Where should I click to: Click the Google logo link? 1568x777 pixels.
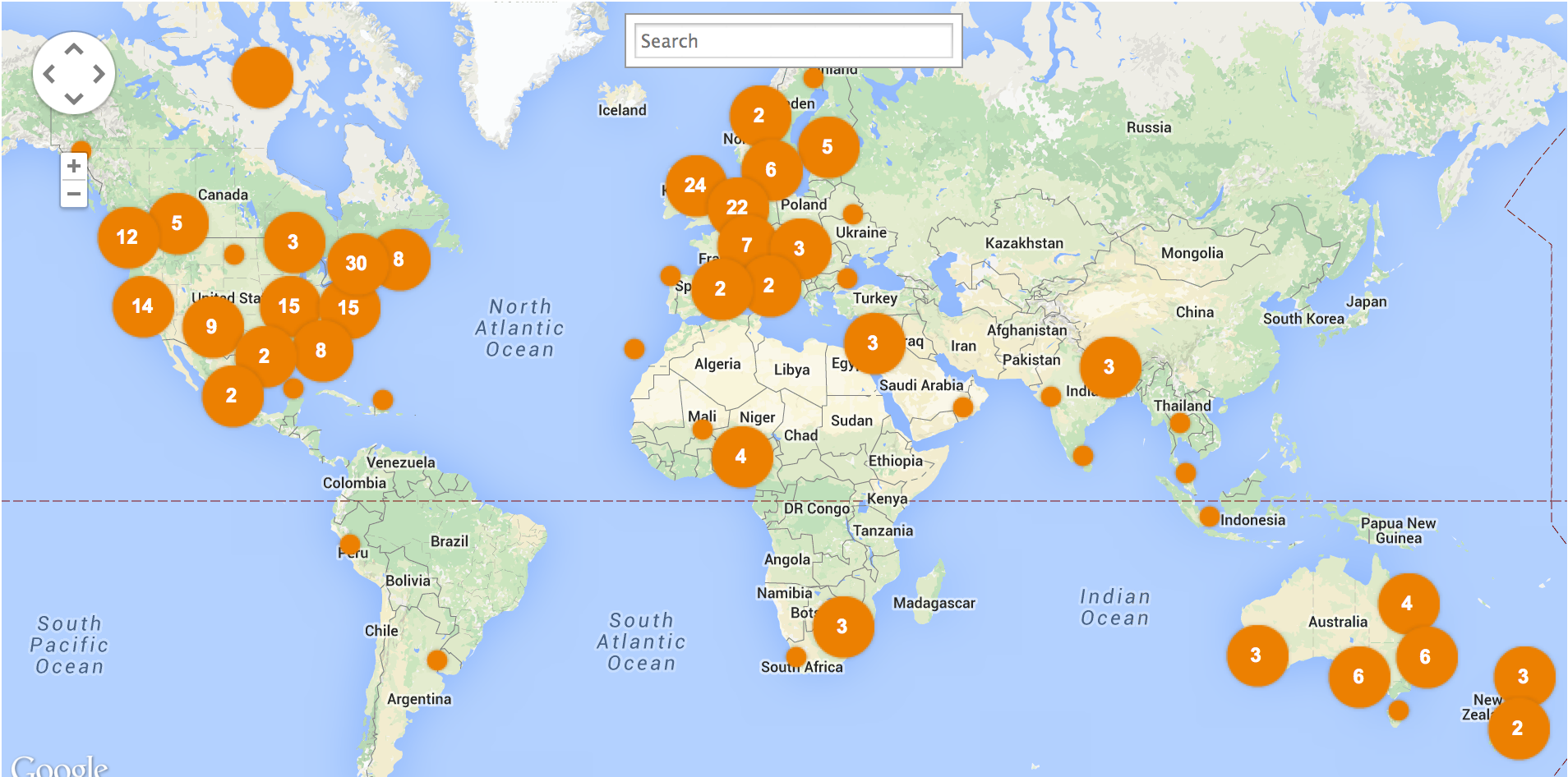click(59, 766)
